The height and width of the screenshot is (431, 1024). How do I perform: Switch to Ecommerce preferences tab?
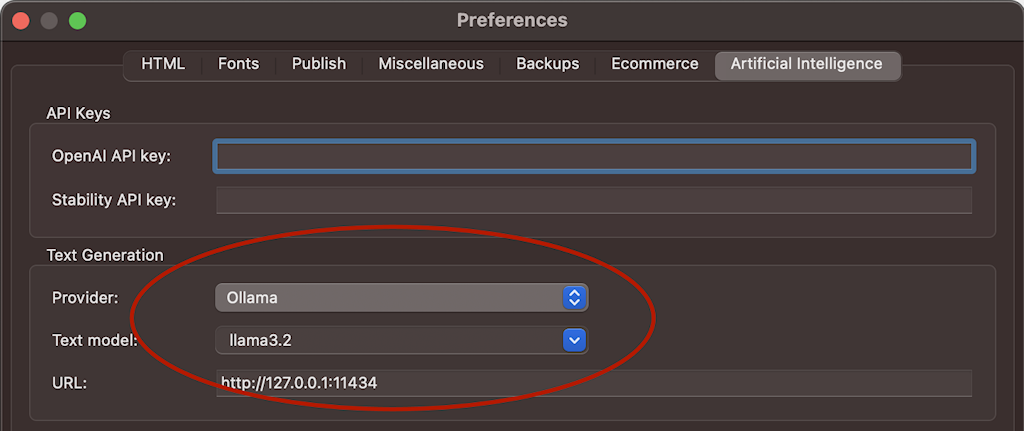pyautogui.click(x=655, y=64)
